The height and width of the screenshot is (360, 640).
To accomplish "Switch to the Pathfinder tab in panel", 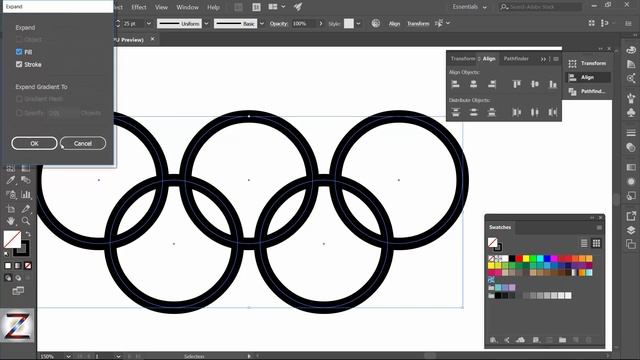I will pyautogui.click(x=516, y=59).
